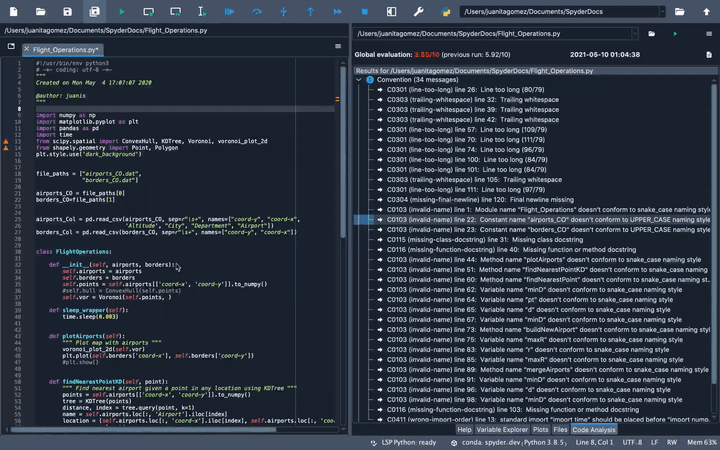This screenshot has width=720, height=450.
Task: Open Code Analysis pane options menu
Action: click(x=709, y=34)
